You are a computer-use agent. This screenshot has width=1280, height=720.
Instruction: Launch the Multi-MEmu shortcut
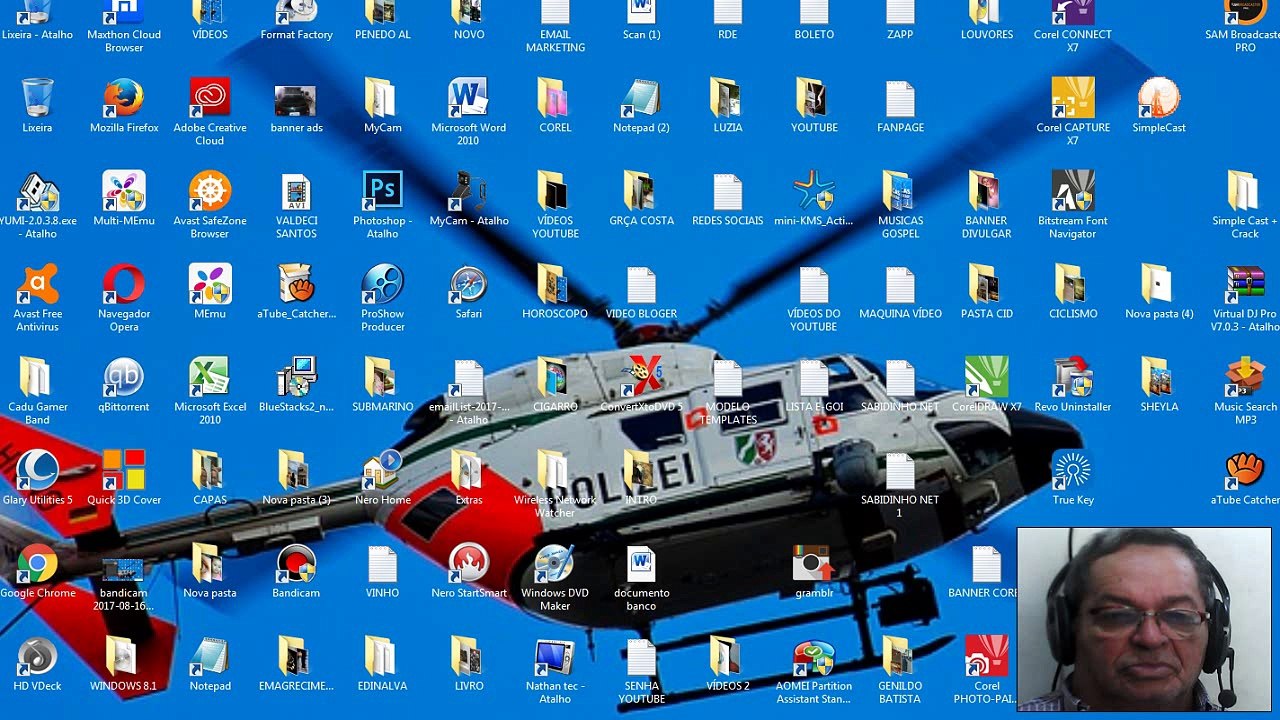click(124, 192)
